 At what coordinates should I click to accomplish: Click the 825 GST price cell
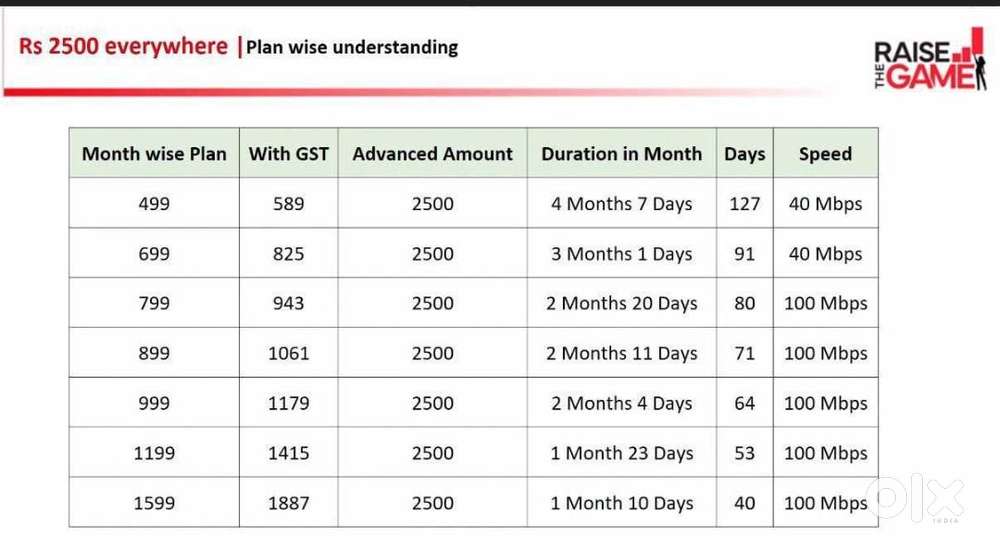288,254
